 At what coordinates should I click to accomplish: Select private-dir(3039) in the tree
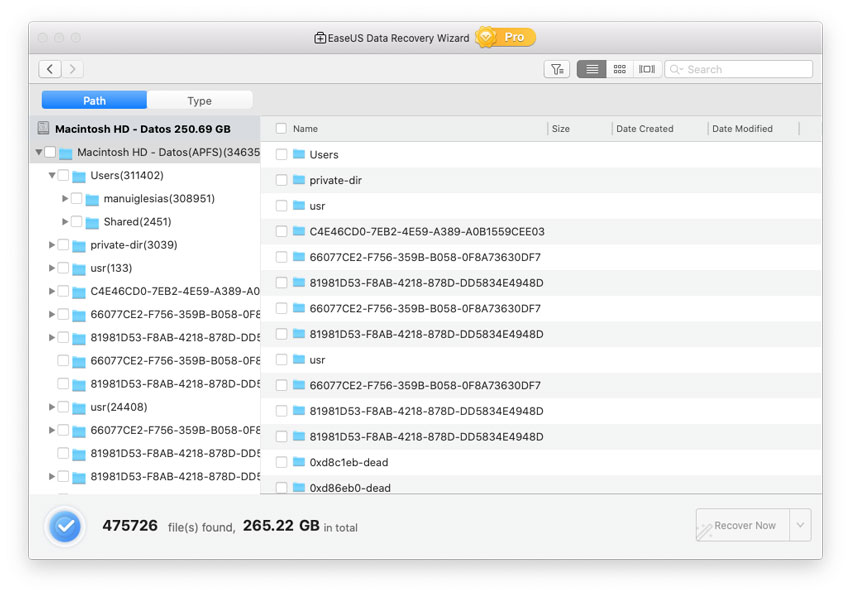[x=134, y=245]
